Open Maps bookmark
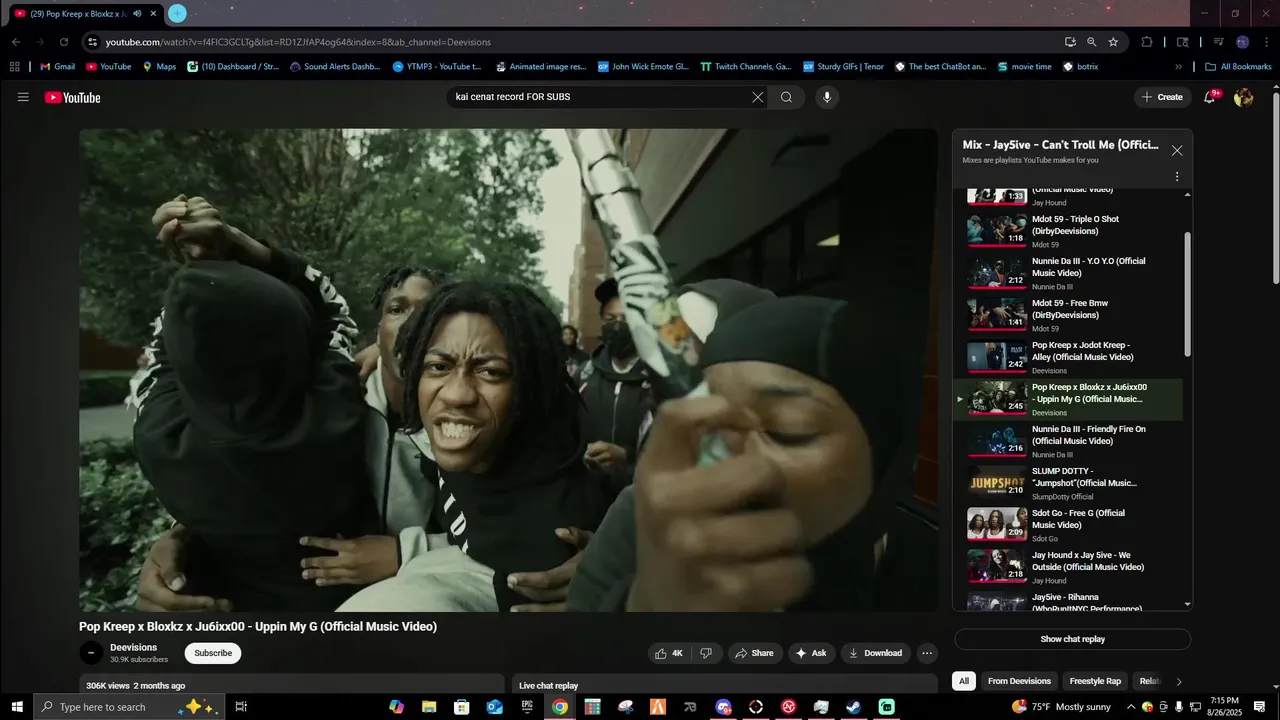 pos(159,67)
